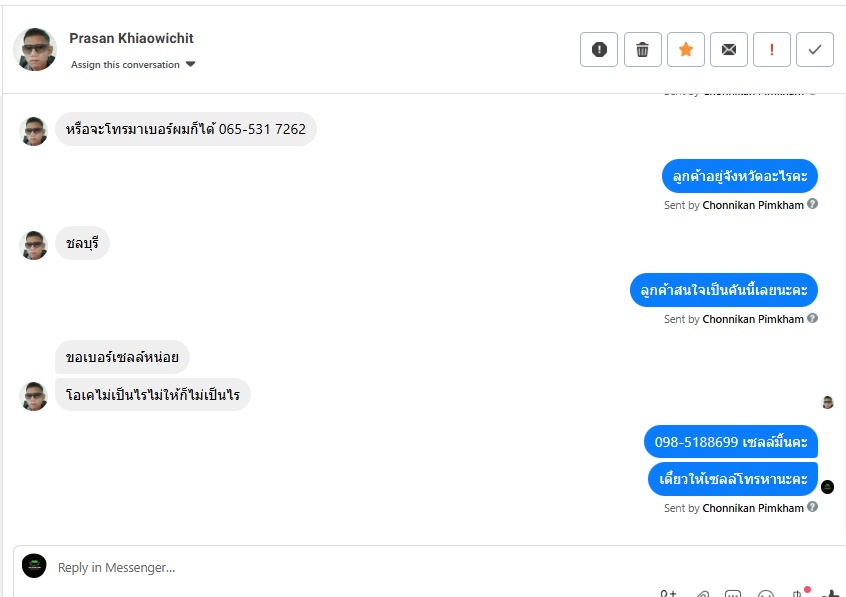Expand the Assign this conversation dropdown arrow
846x597 pixels.
point(190,64)
